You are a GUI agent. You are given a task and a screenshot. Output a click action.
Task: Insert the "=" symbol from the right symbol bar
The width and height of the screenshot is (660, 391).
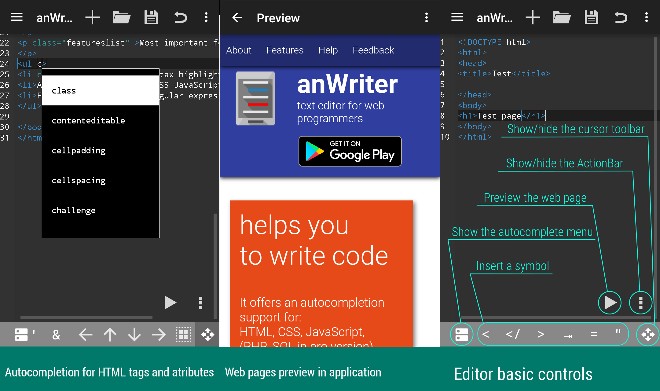click(593, 335)
